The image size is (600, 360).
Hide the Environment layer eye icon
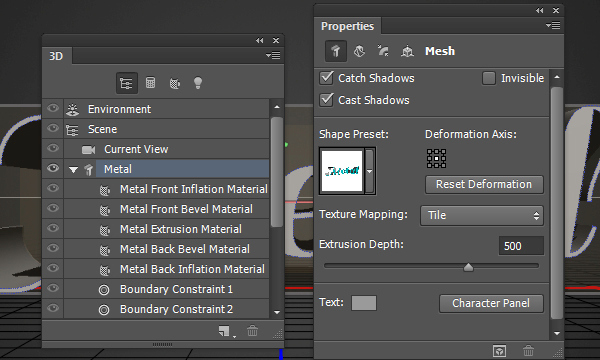[x=53, y=108]
